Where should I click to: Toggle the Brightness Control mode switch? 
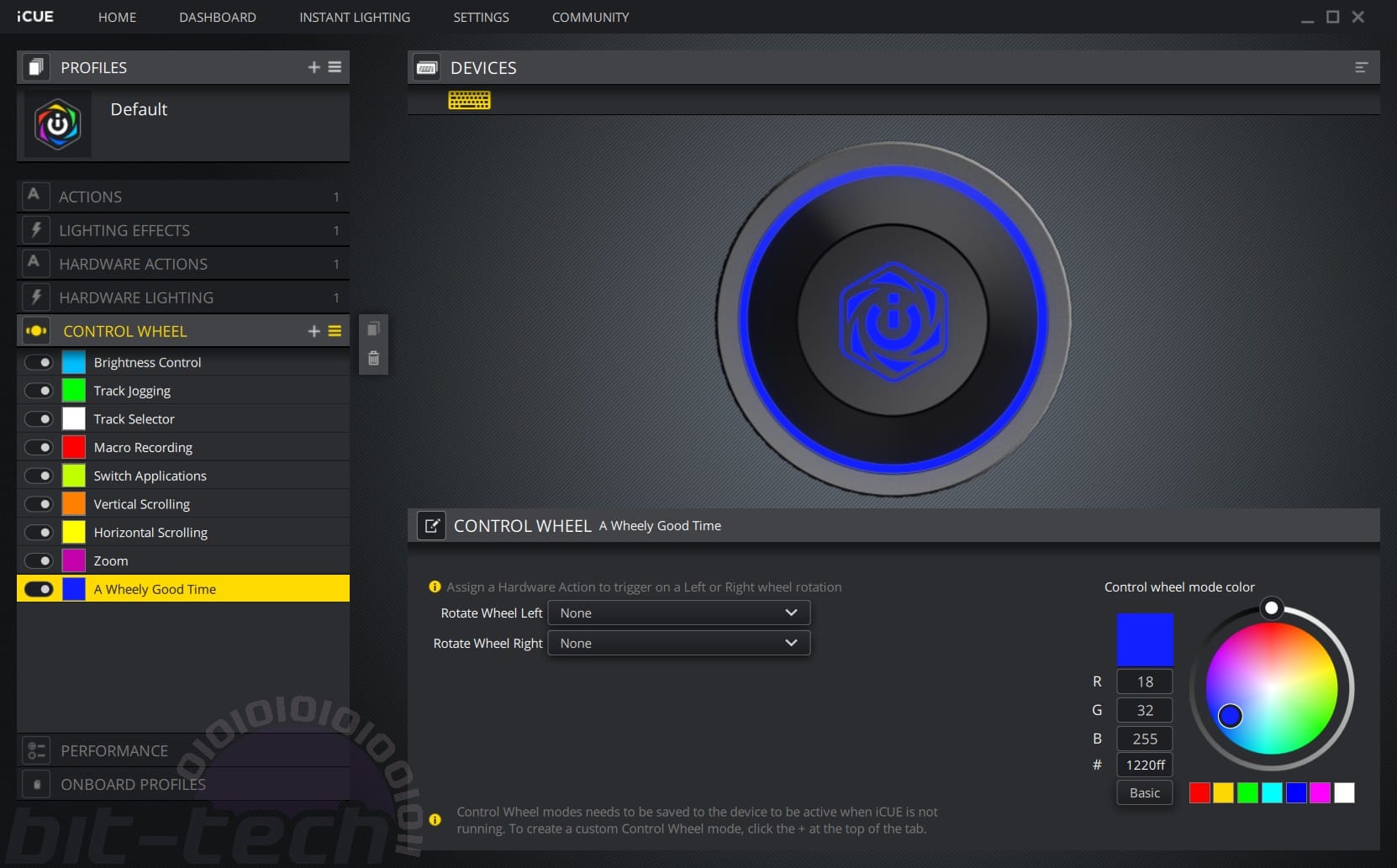click(39, 362)
